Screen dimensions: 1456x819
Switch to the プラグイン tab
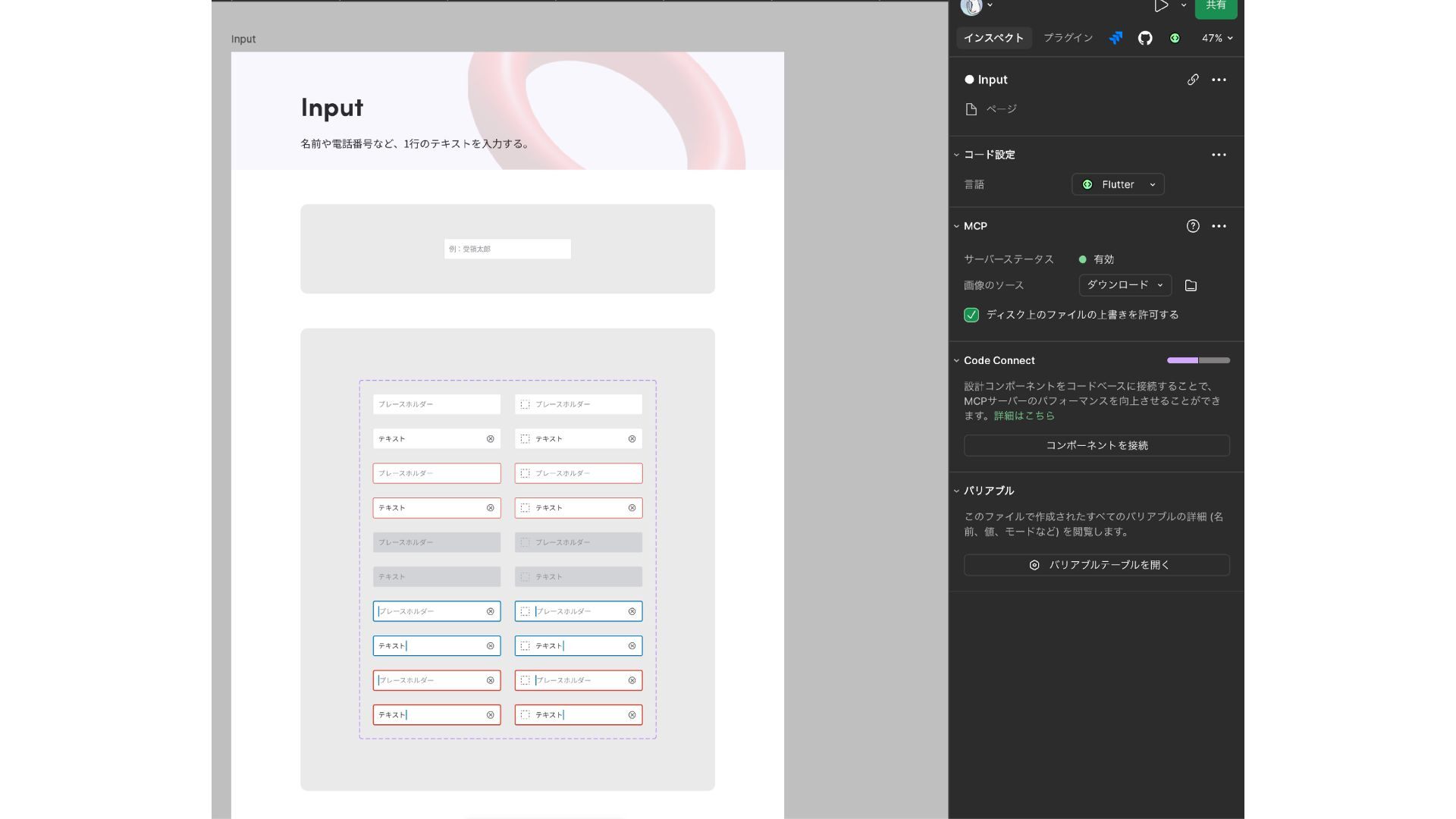1068,38
